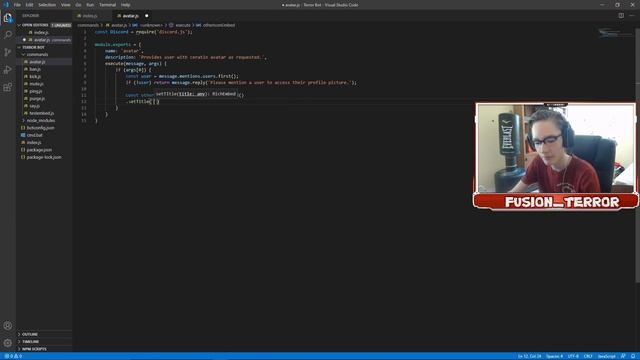The width and height of the screenshot is (640, 360).
Task: Open the File menu
Action: (17, 5)
